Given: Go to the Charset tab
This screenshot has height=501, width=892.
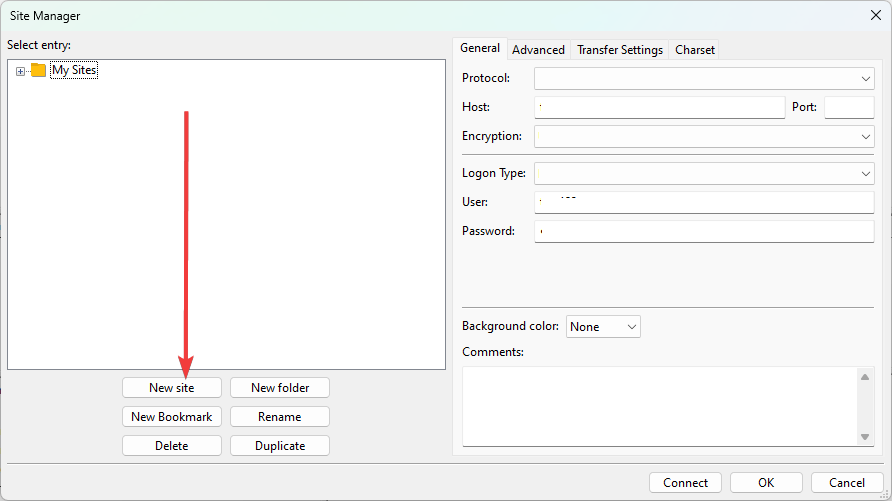Looking at the screenshot, I should [694, 49].
